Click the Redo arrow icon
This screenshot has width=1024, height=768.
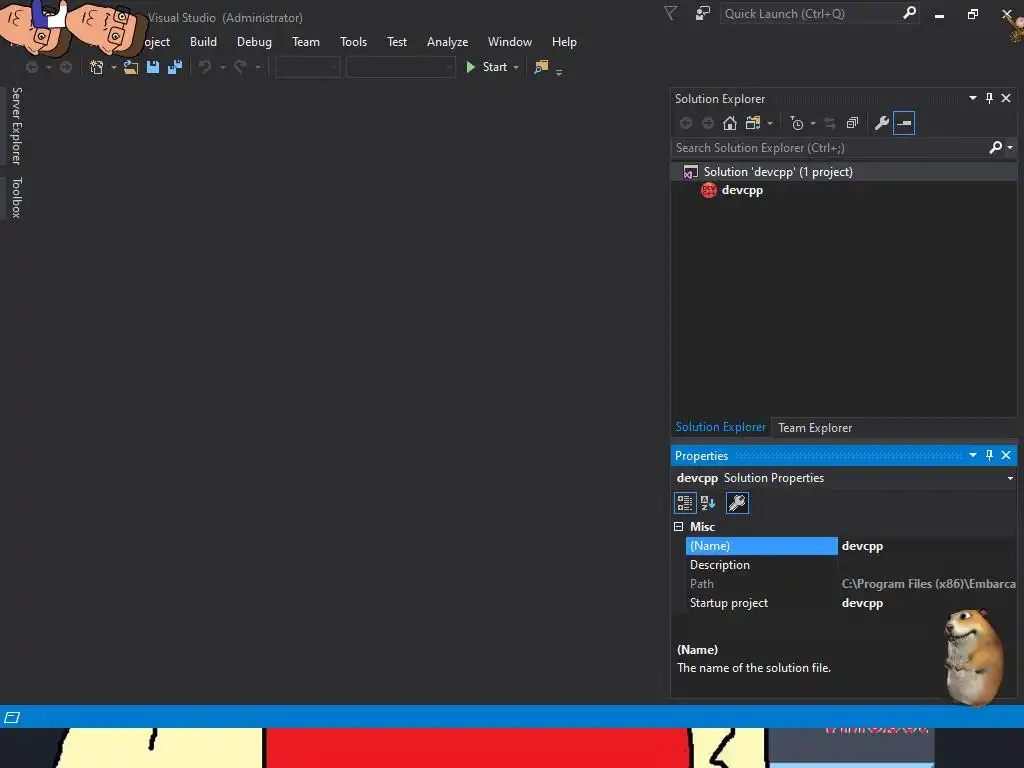tap(240, 67)
